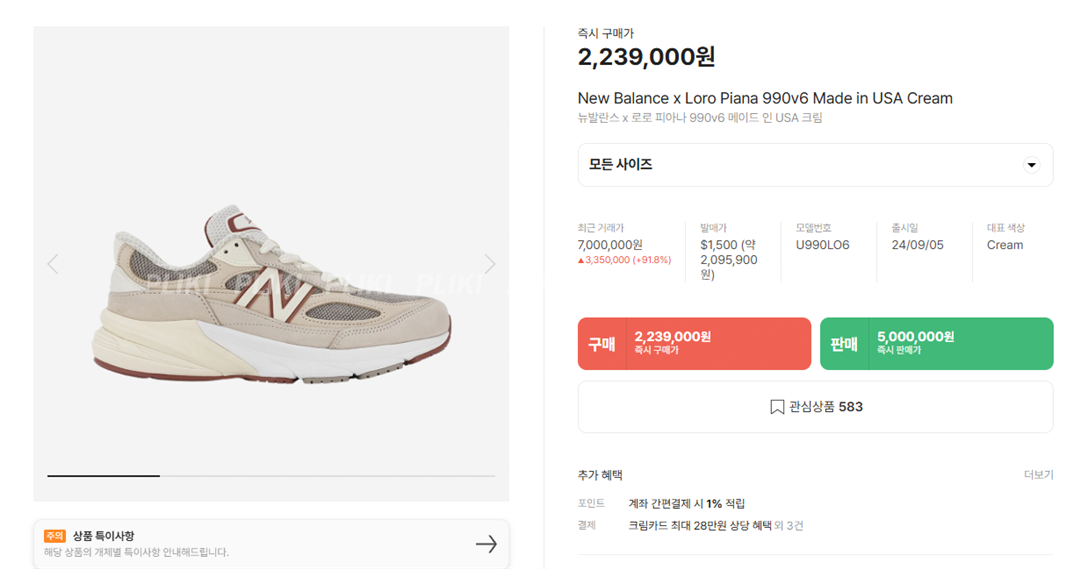Select the 크림카드 최대 28만원 benefit
The width and height of the screenshot is (1080, 569).
700,525
